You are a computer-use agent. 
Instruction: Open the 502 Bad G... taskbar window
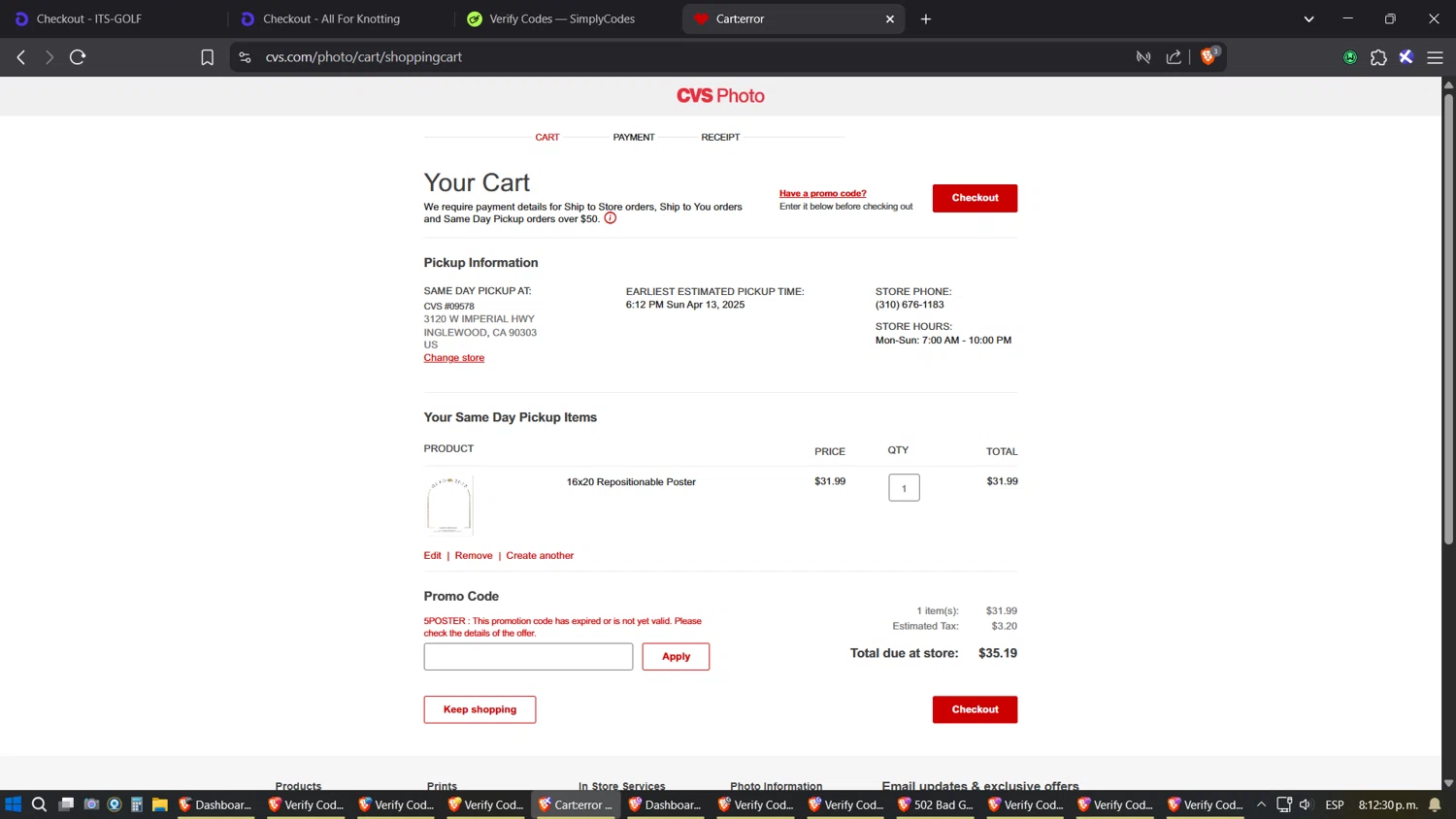coord(935,804)
